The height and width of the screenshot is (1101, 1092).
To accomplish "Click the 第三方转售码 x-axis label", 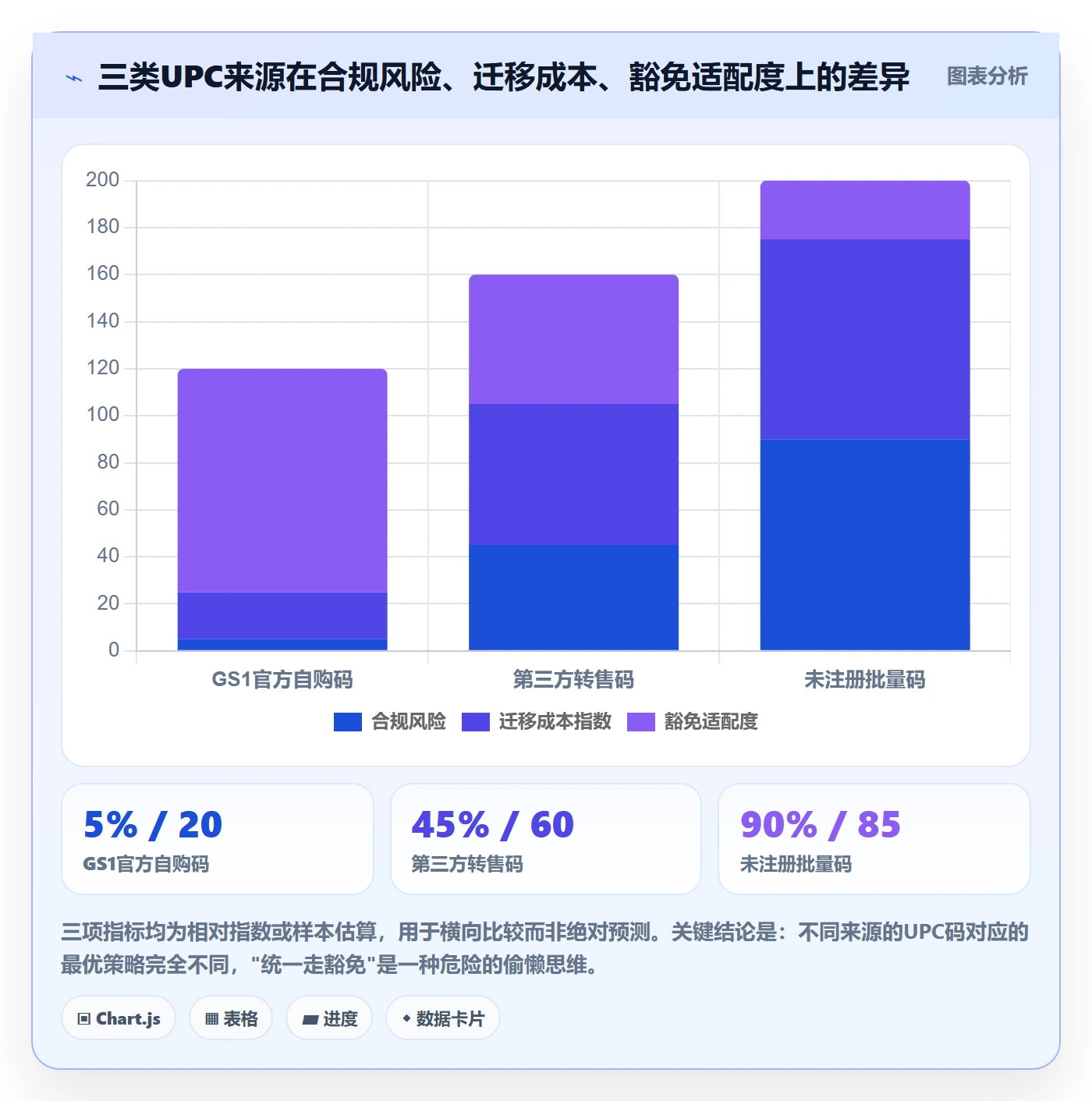I will coord(573,680).
